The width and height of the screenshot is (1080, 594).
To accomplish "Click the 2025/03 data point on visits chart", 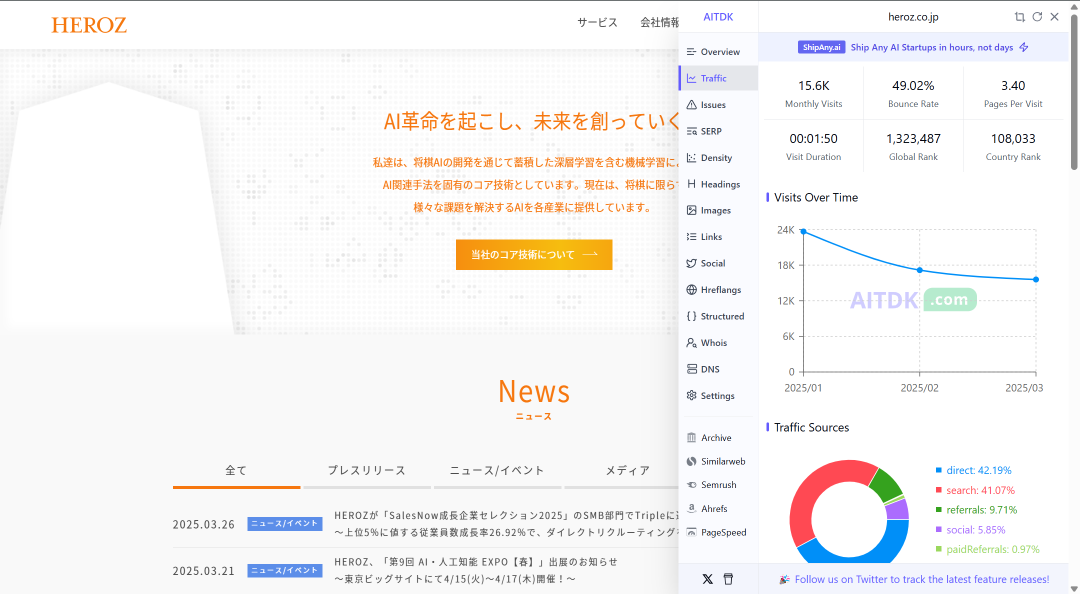I will point(1036,279).
